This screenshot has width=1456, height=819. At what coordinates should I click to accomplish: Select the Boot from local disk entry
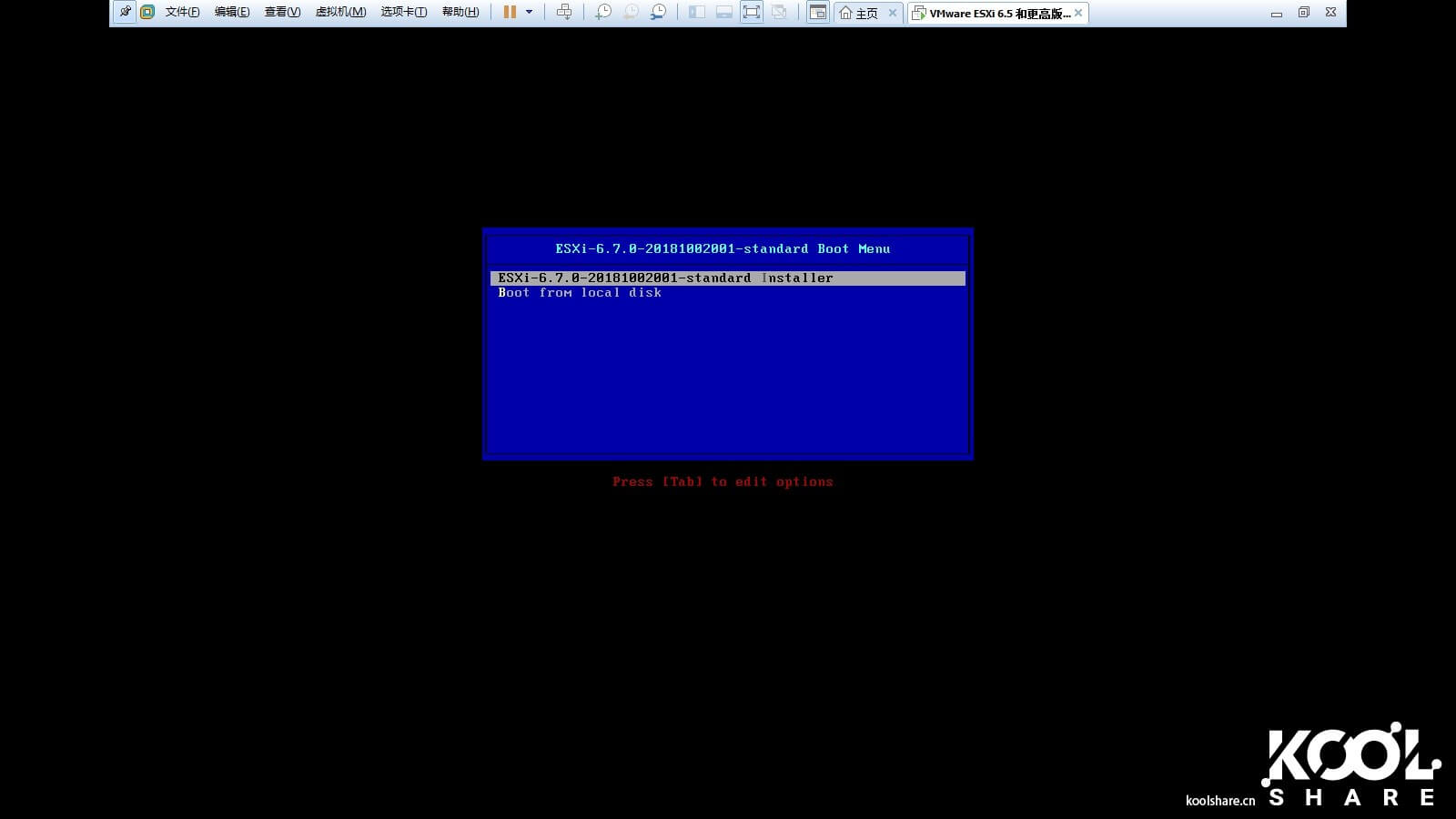pos(580,292)
